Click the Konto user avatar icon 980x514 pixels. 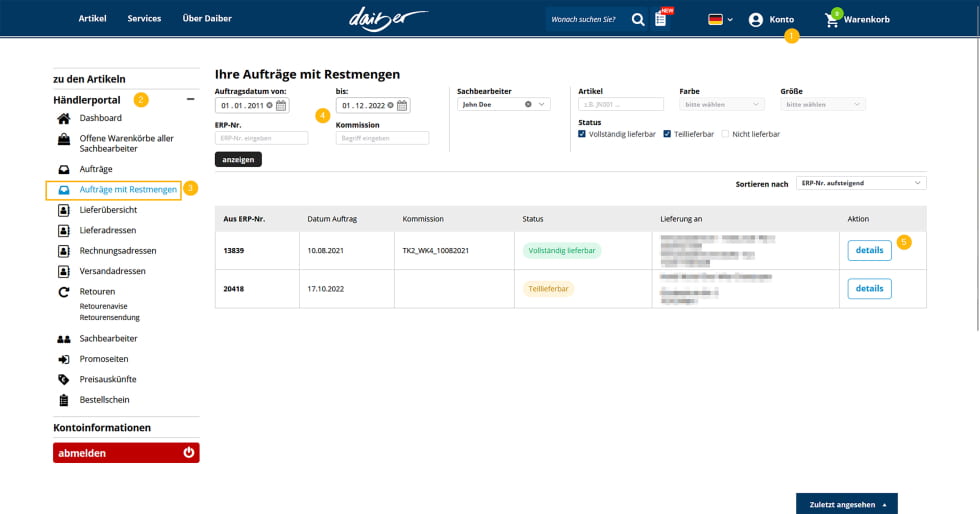[756, 20]
